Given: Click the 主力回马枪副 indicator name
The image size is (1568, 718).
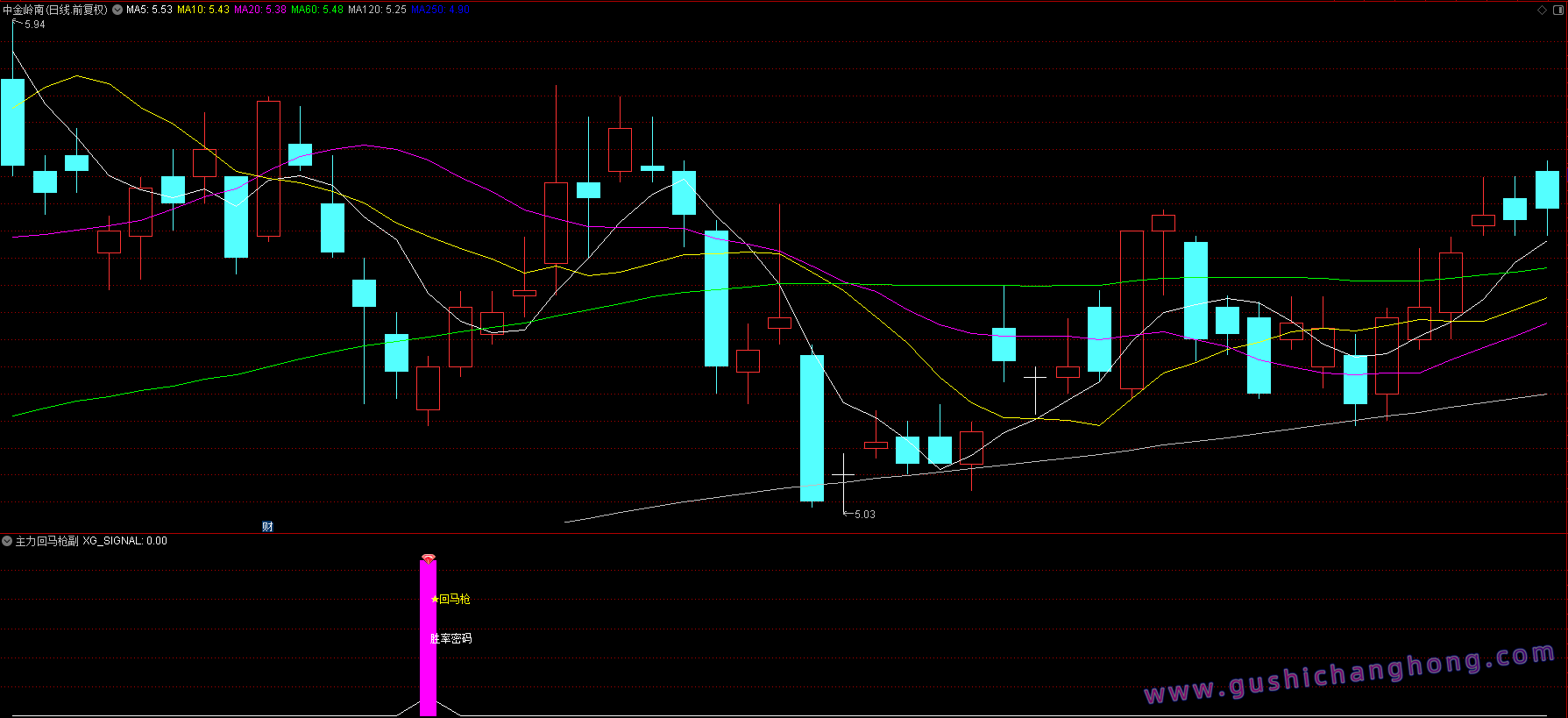Looking at the screenshot, I should [46, 541].
